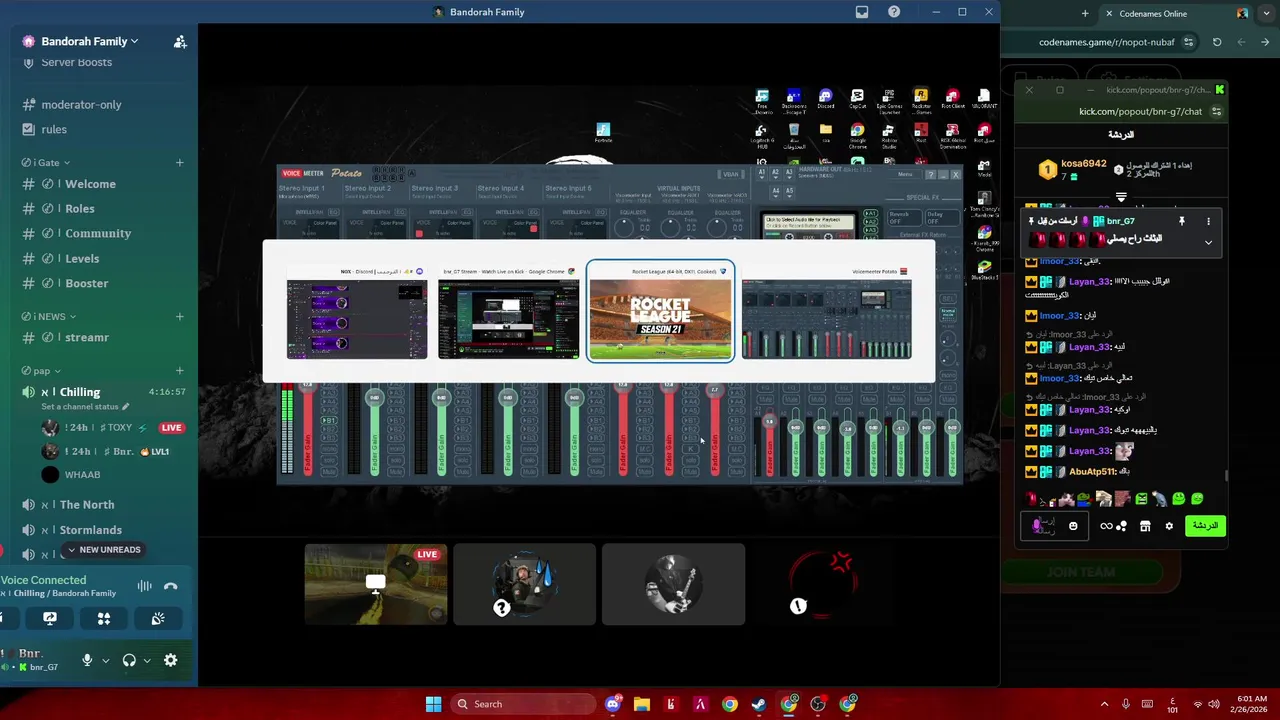This screenshot has width=1280, height=720.
Task: Show hidden system tray icons
Action: (1104, 704)
